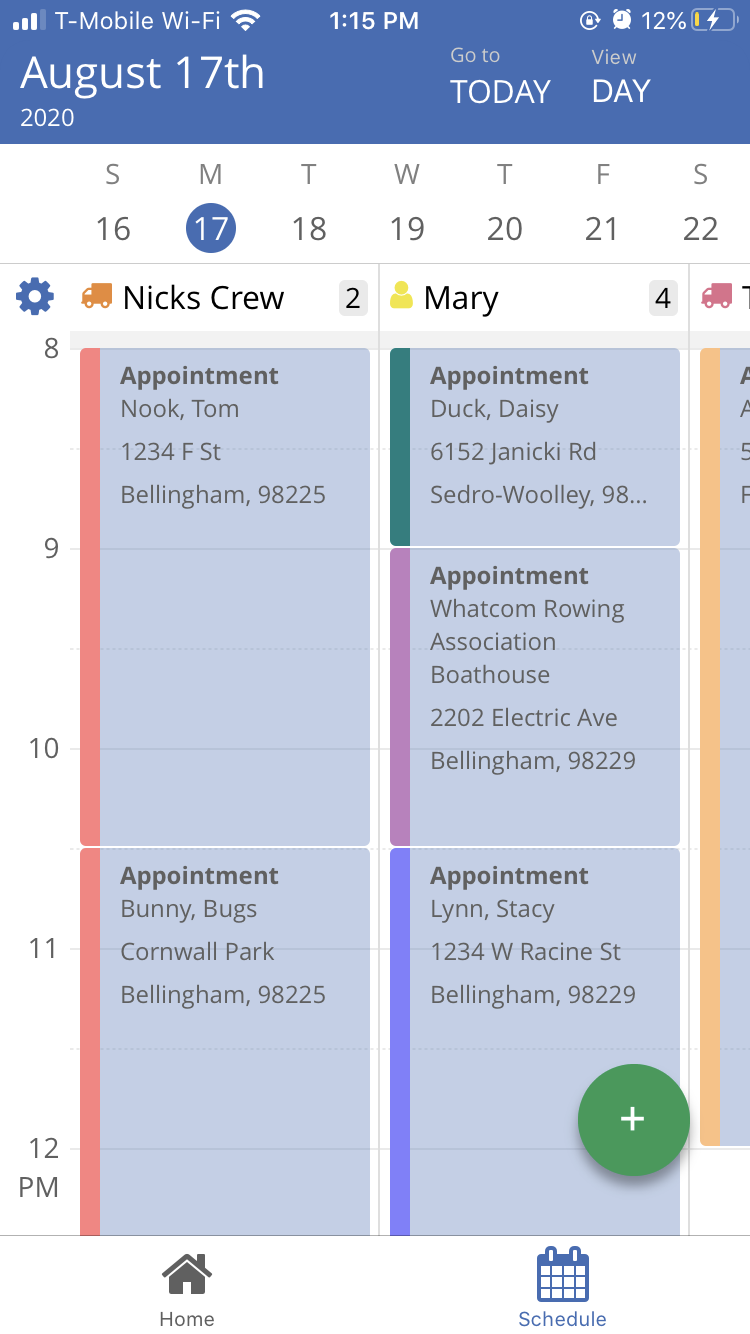Viewport: 750px width, 1334px height.
Task: Select Tuesday 18 in week strip
Action: [309, 228]
